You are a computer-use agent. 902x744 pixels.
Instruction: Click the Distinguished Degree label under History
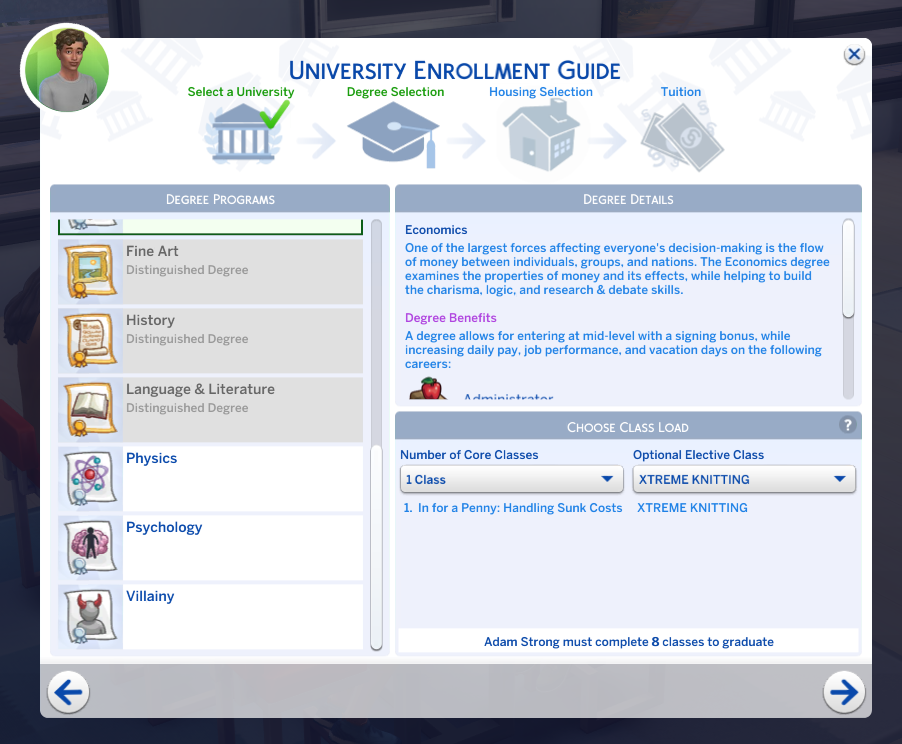pyautogui.click(x=187, y=339)
